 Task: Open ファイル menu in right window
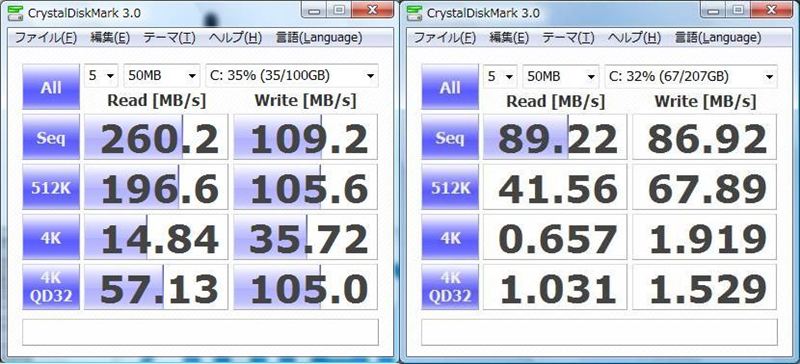click(x=445, y=37)
